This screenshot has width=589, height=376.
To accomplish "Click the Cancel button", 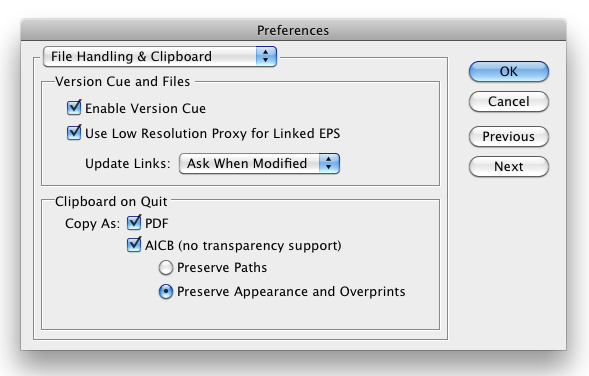I will tap(509, 101).
